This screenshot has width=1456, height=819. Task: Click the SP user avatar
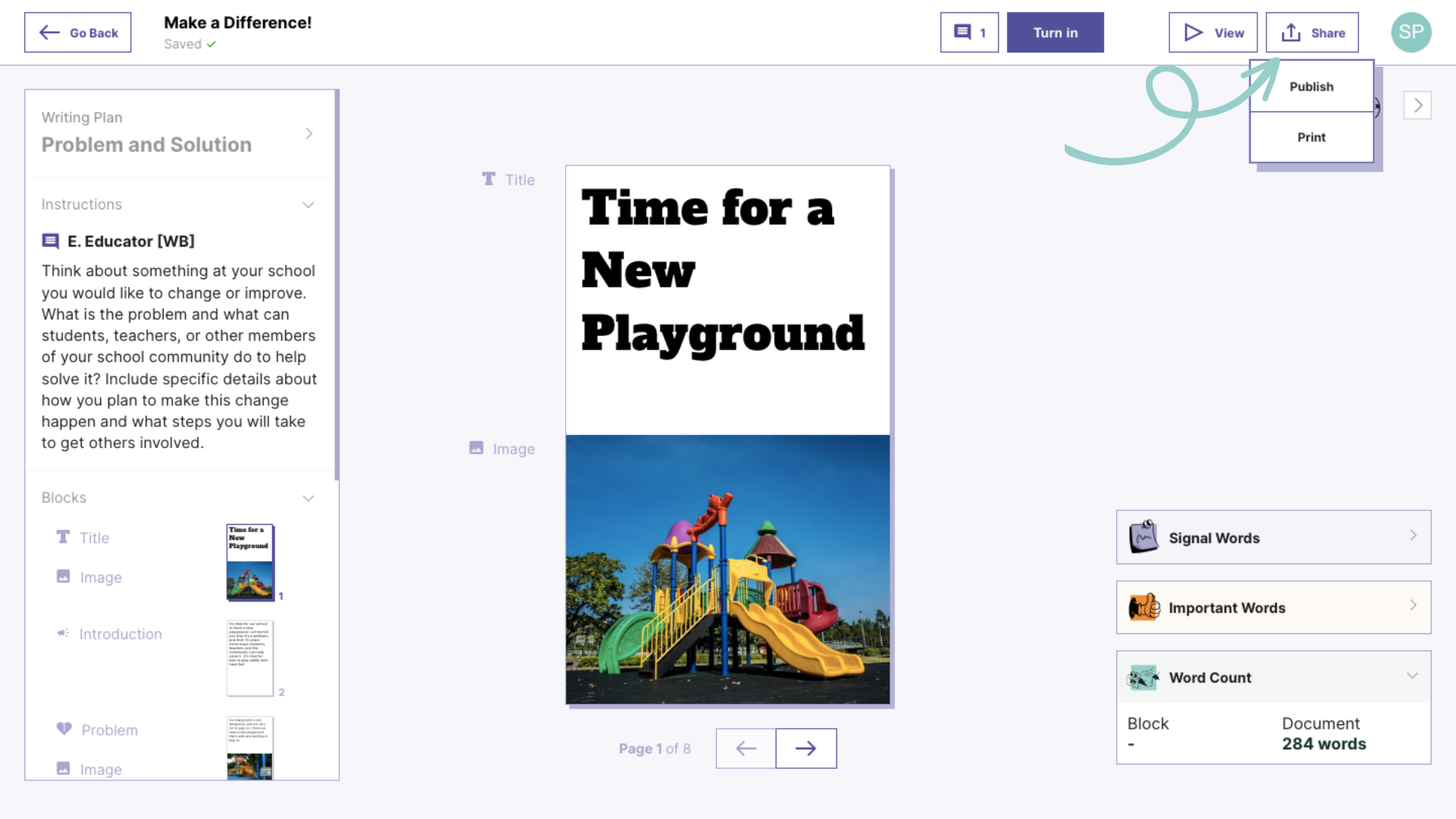(1410, 33)
